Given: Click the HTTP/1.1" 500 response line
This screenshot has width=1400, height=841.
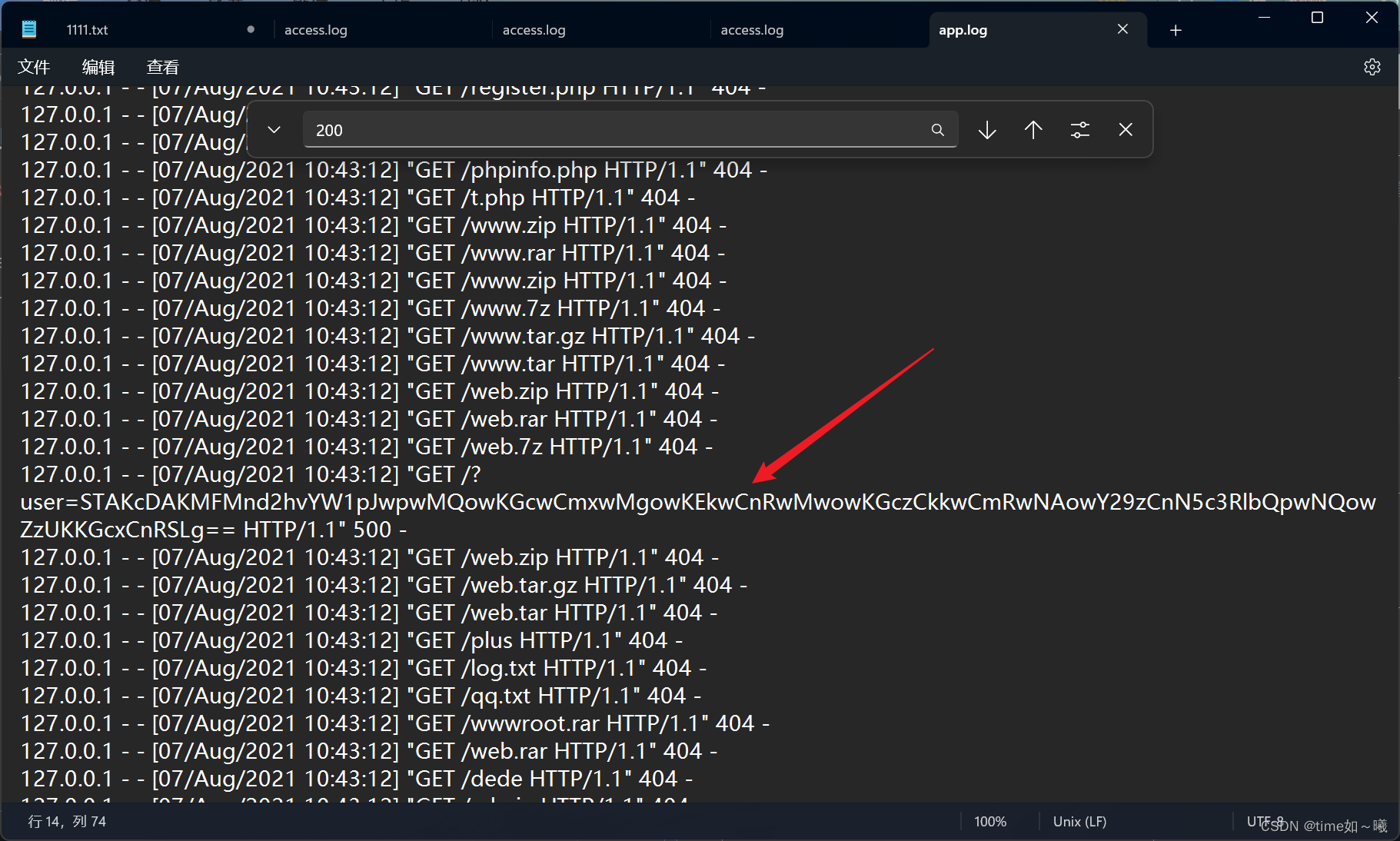Looking at the screenshot, I should (x=214, y=530).
